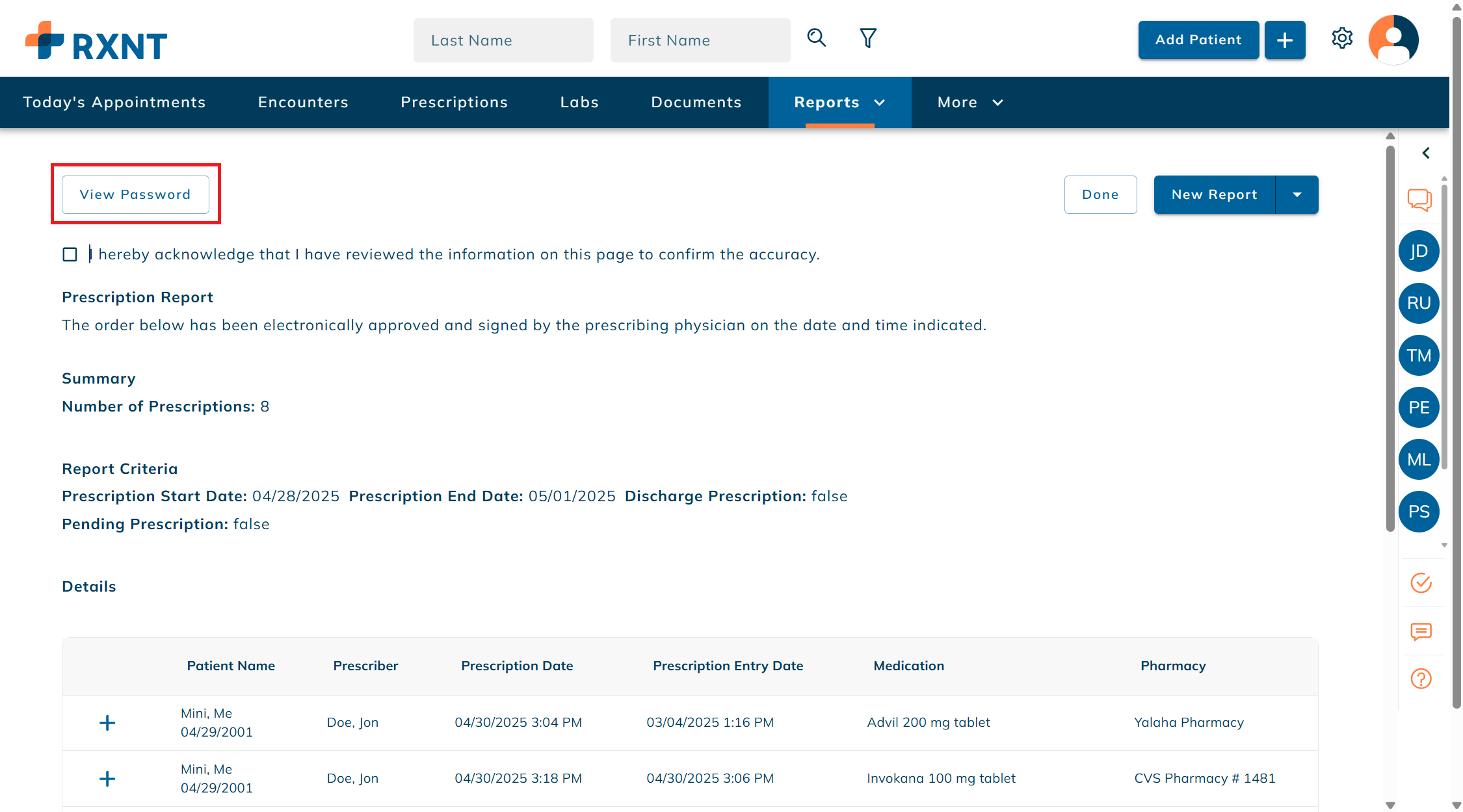Click the Advil 200 mg tablet medication
This screenshot has height=812, width=1463.
click(929, 722)
